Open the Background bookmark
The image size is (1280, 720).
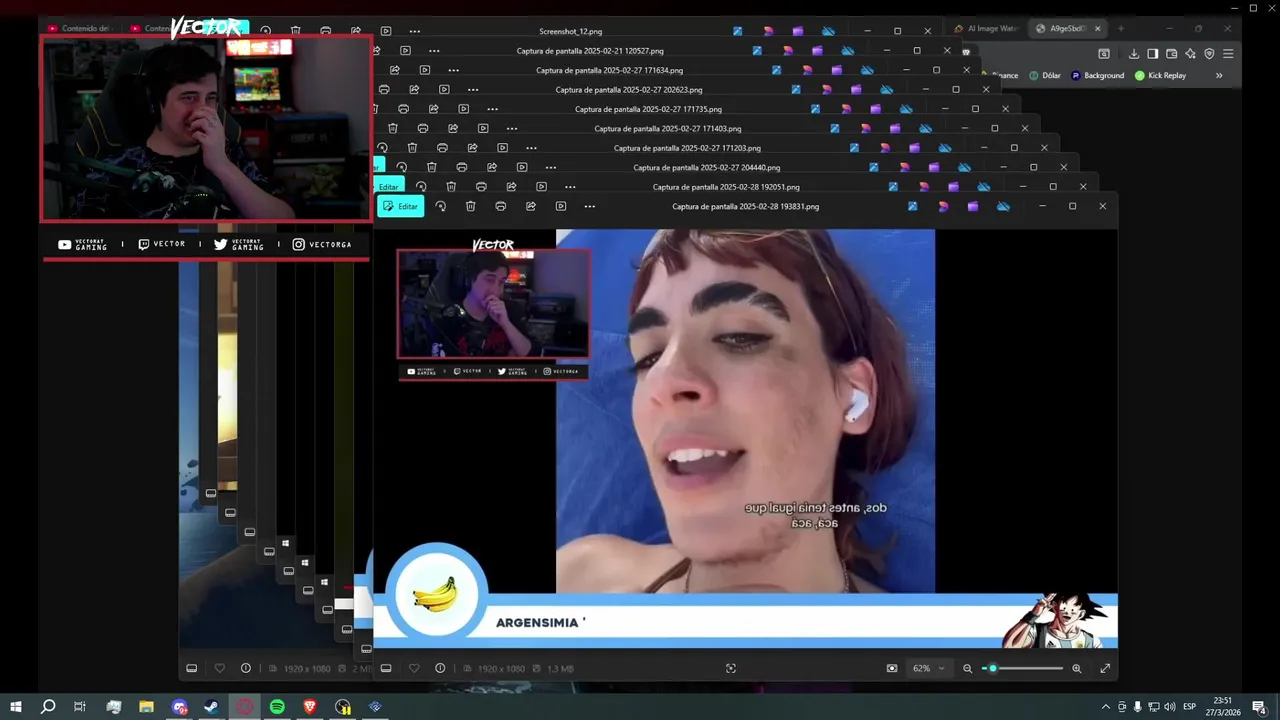tap(1097, 76)
